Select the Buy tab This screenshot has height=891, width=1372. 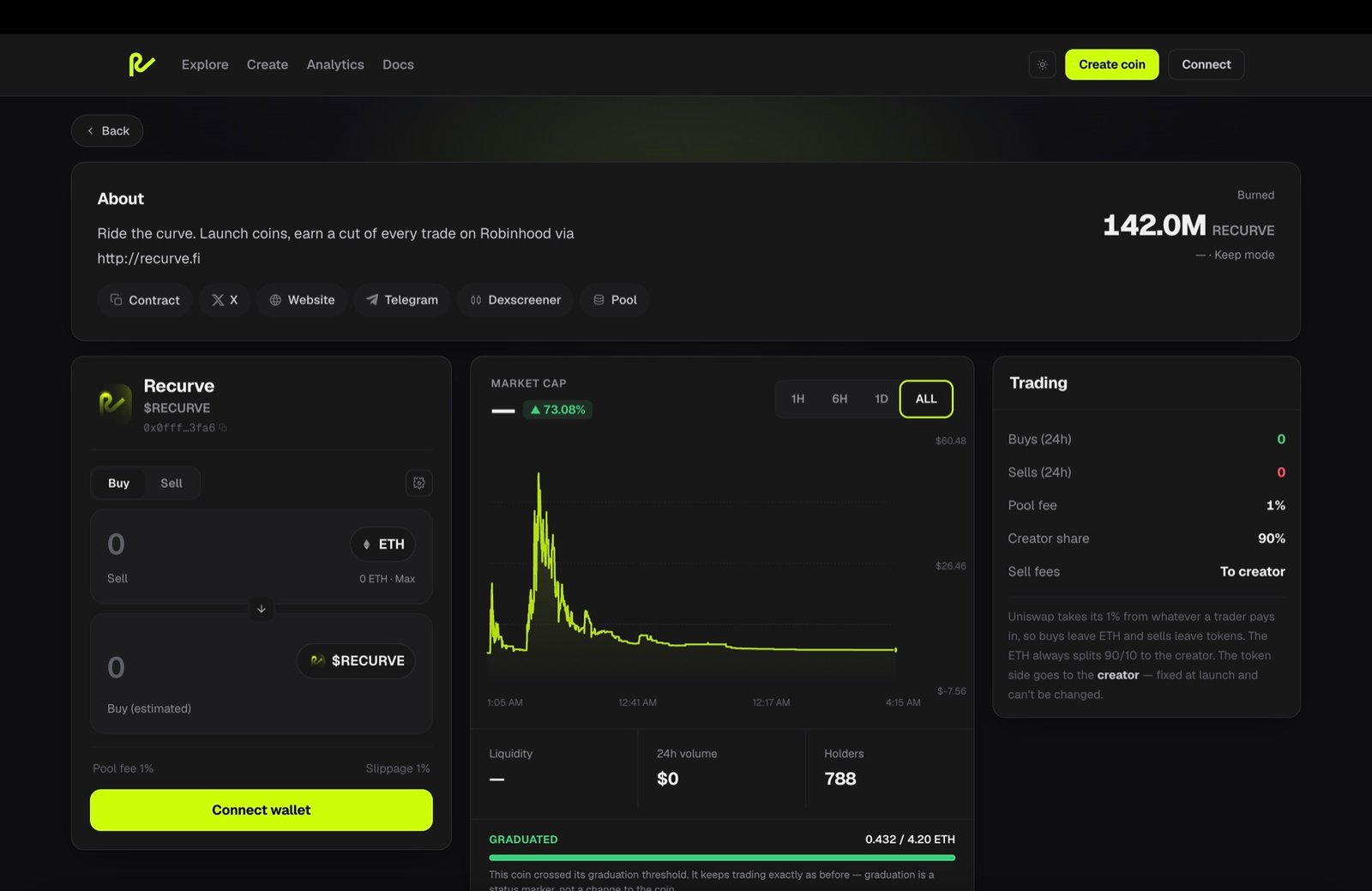(x=119, y=483)
